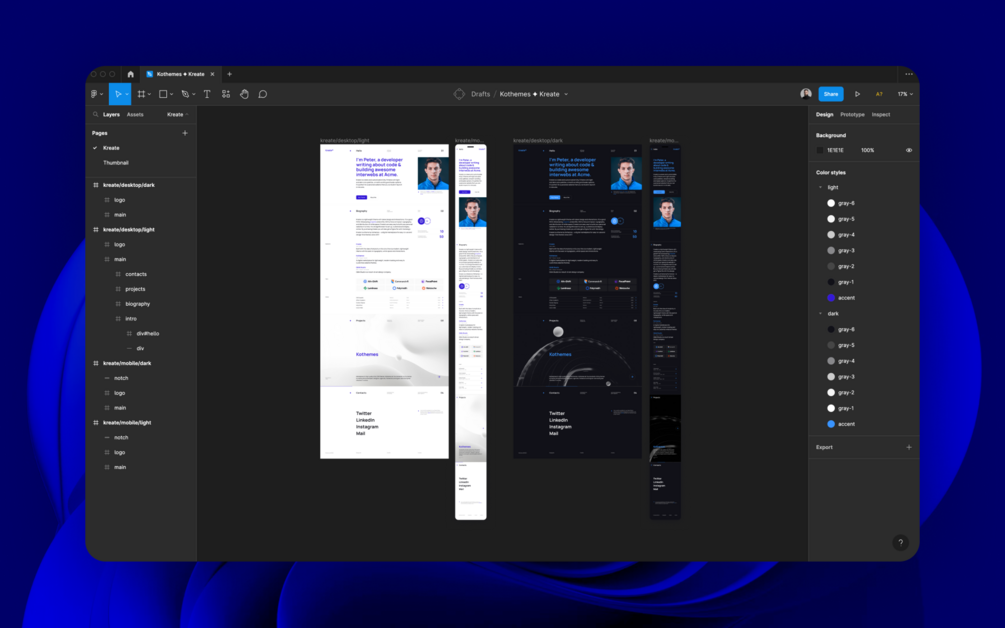Collapse the dark color styles group
The height and width of the screenshot is (628, 1005).
tap(820, 314)
